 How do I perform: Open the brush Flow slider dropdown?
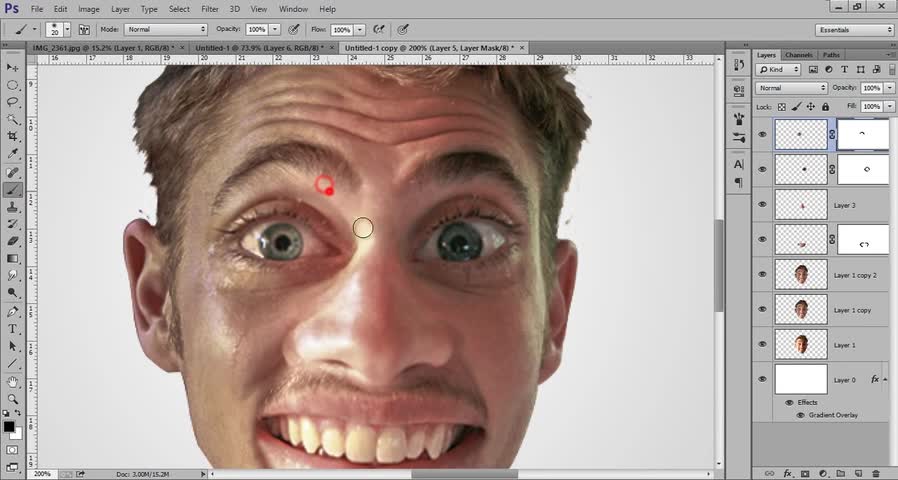pyautogui.click(x=360, y=29)
